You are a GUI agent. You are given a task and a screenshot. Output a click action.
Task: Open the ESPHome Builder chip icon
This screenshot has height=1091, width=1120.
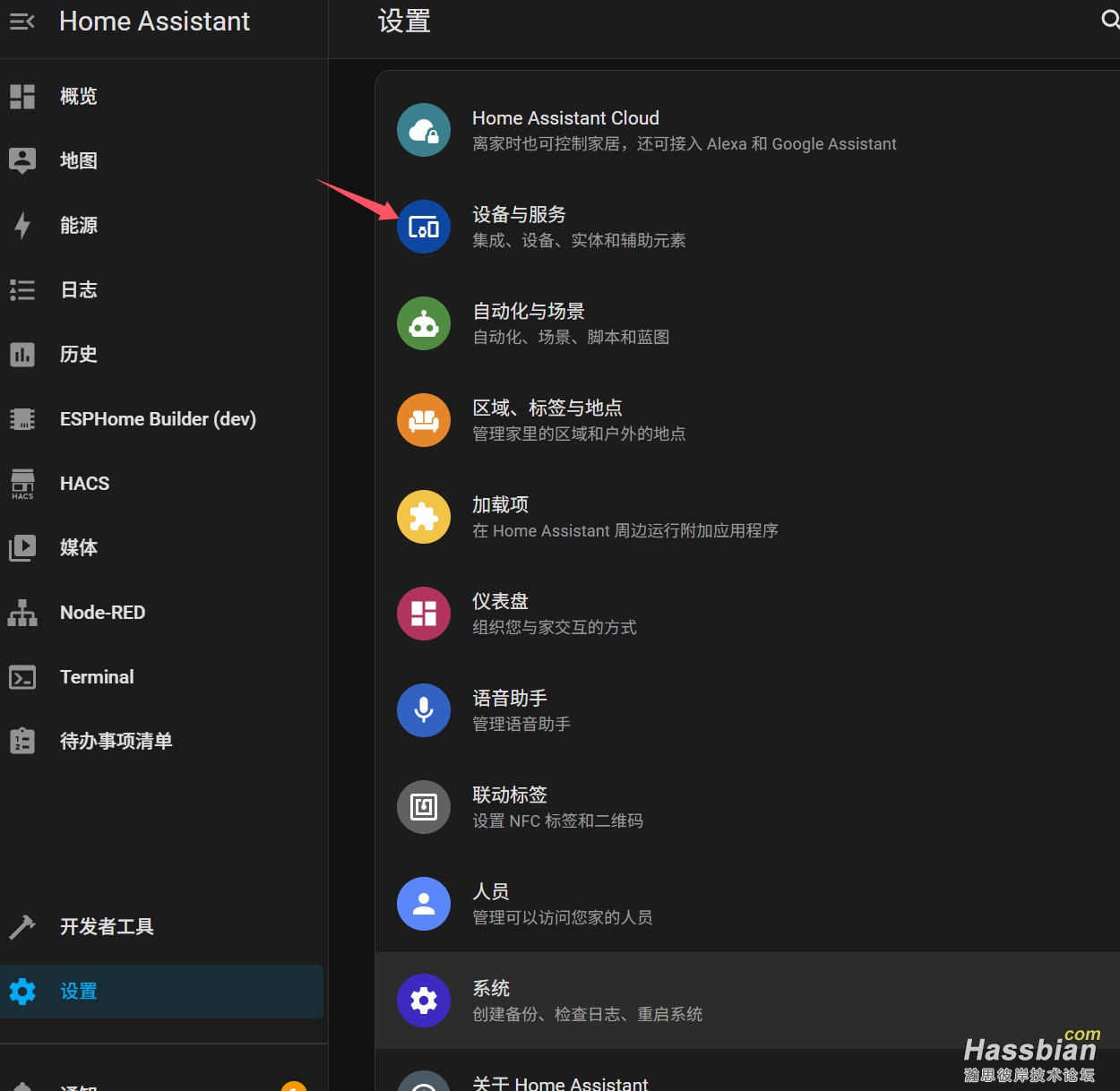click(x=22, y=418)
